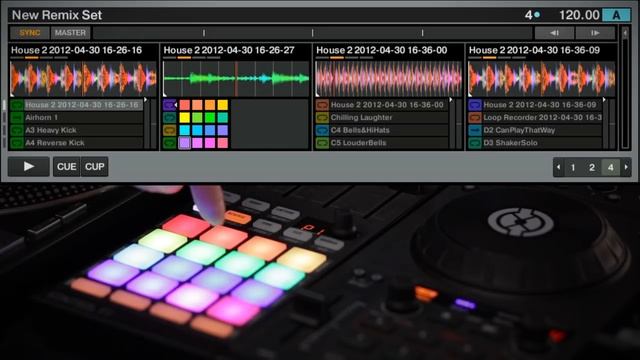Select page 4 in the page selector

click(611, 167)
